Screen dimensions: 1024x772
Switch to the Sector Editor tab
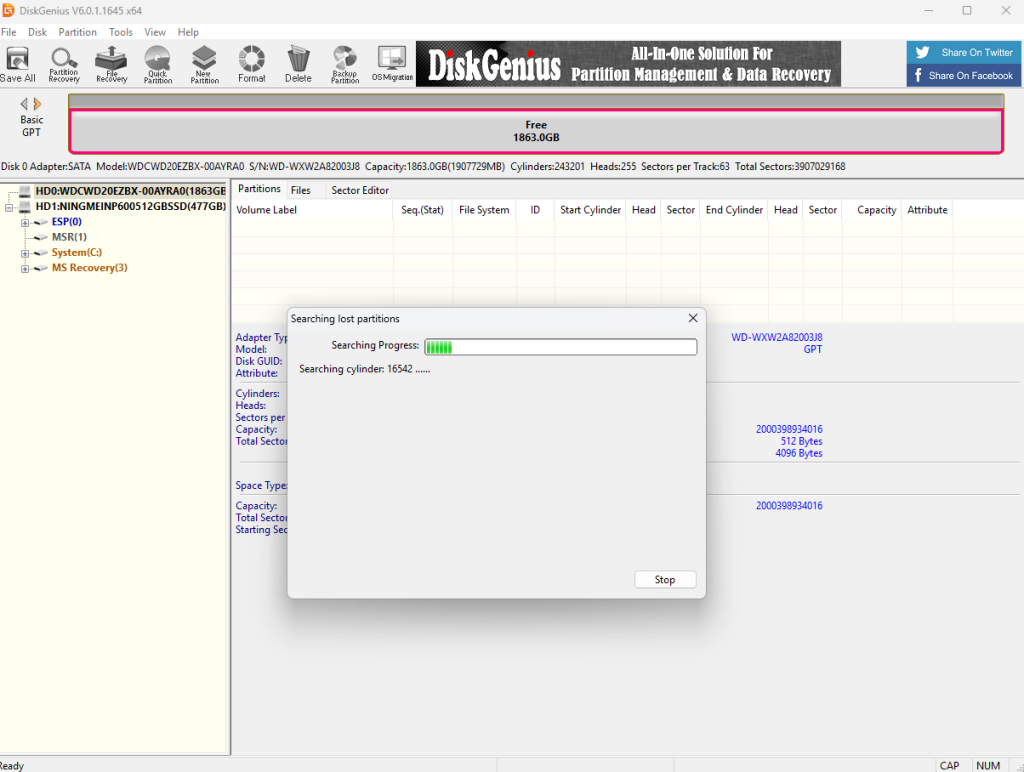360,190
